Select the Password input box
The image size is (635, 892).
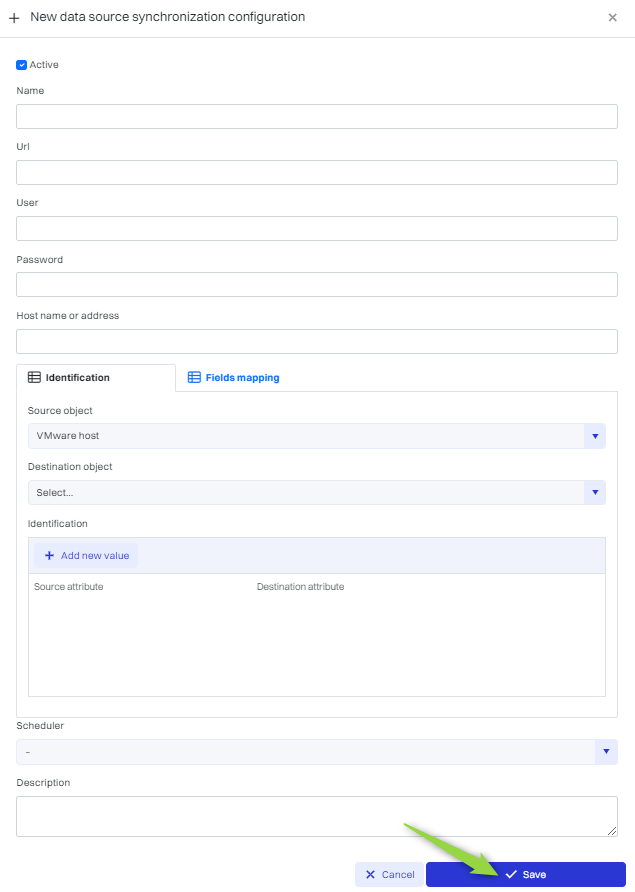316,285
